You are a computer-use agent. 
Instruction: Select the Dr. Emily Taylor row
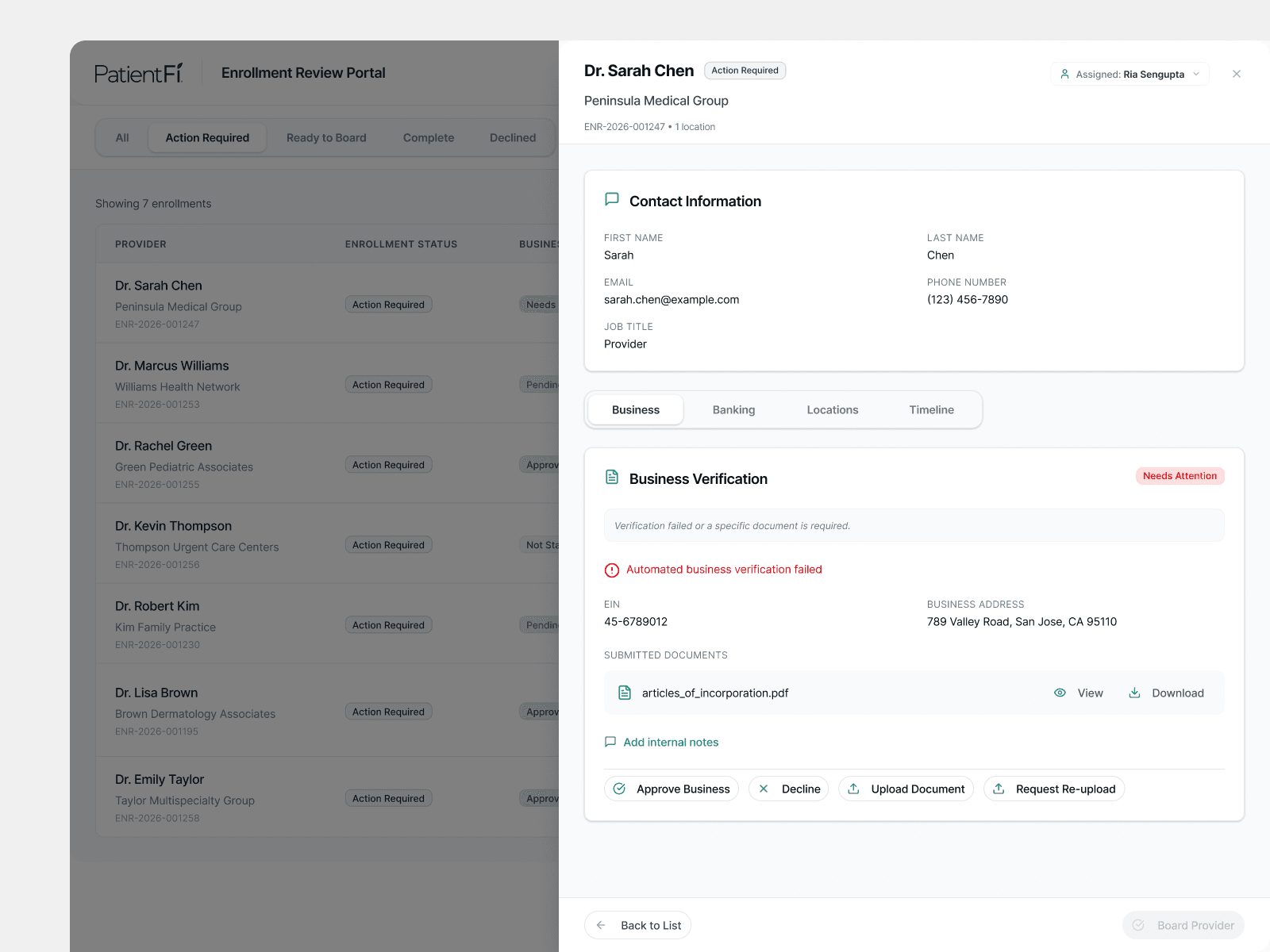coord(327,797)
